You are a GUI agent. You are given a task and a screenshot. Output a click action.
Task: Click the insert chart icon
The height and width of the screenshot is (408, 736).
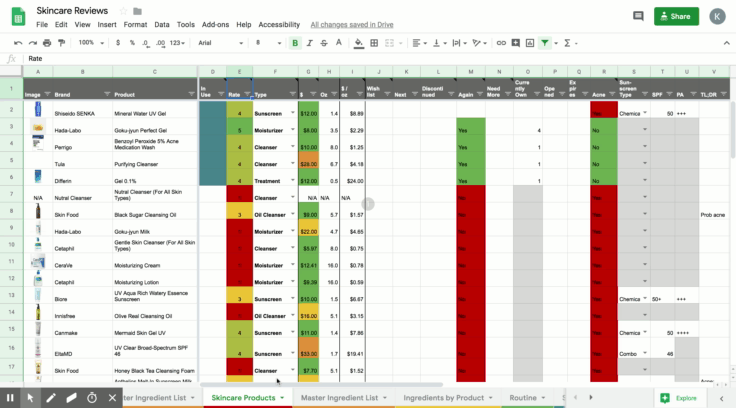[530, 43]
